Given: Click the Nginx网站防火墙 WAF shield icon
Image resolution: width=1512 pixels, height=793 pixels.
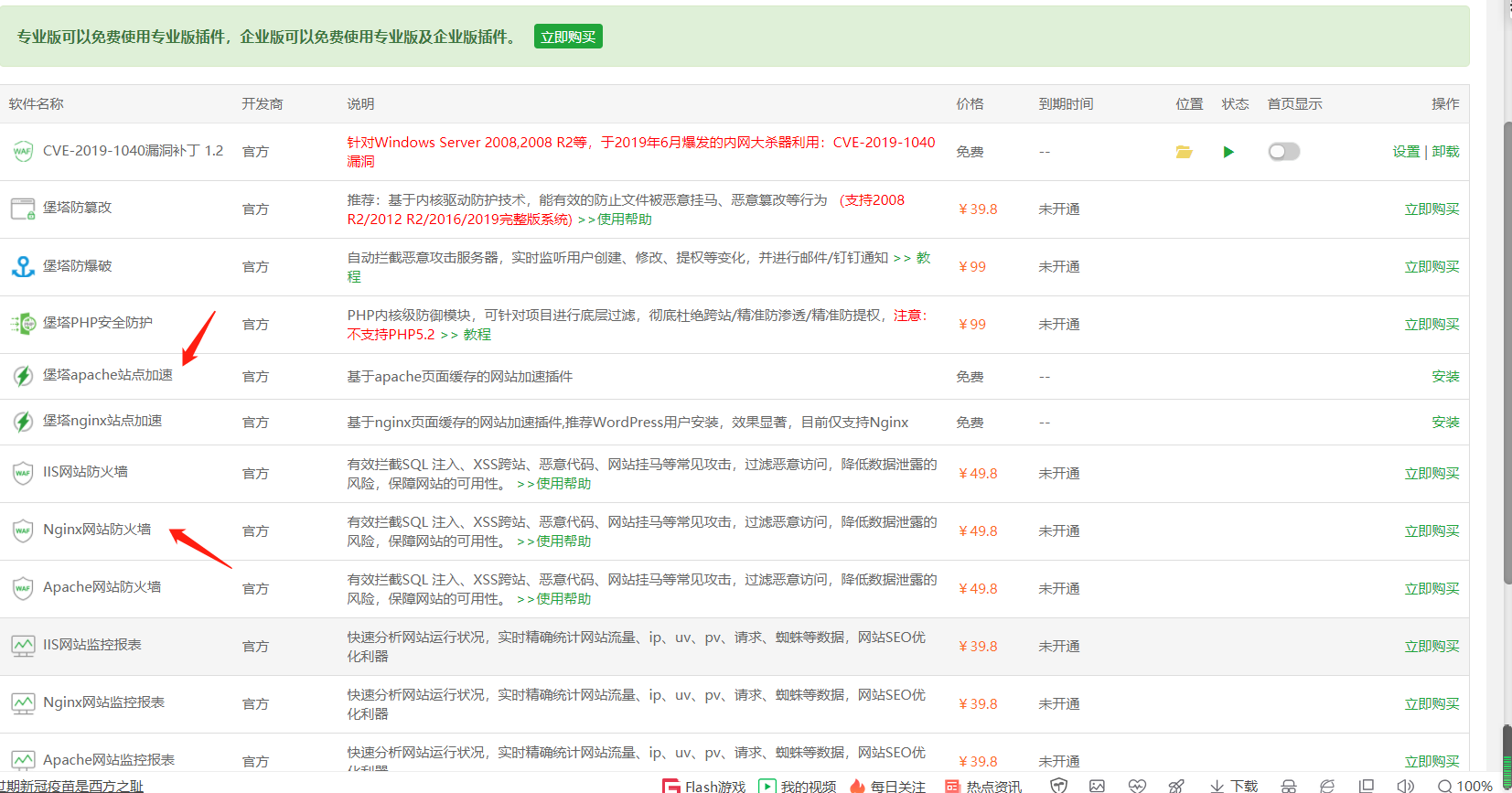Looking at the screenshot, I should click(x=23, y=530).
